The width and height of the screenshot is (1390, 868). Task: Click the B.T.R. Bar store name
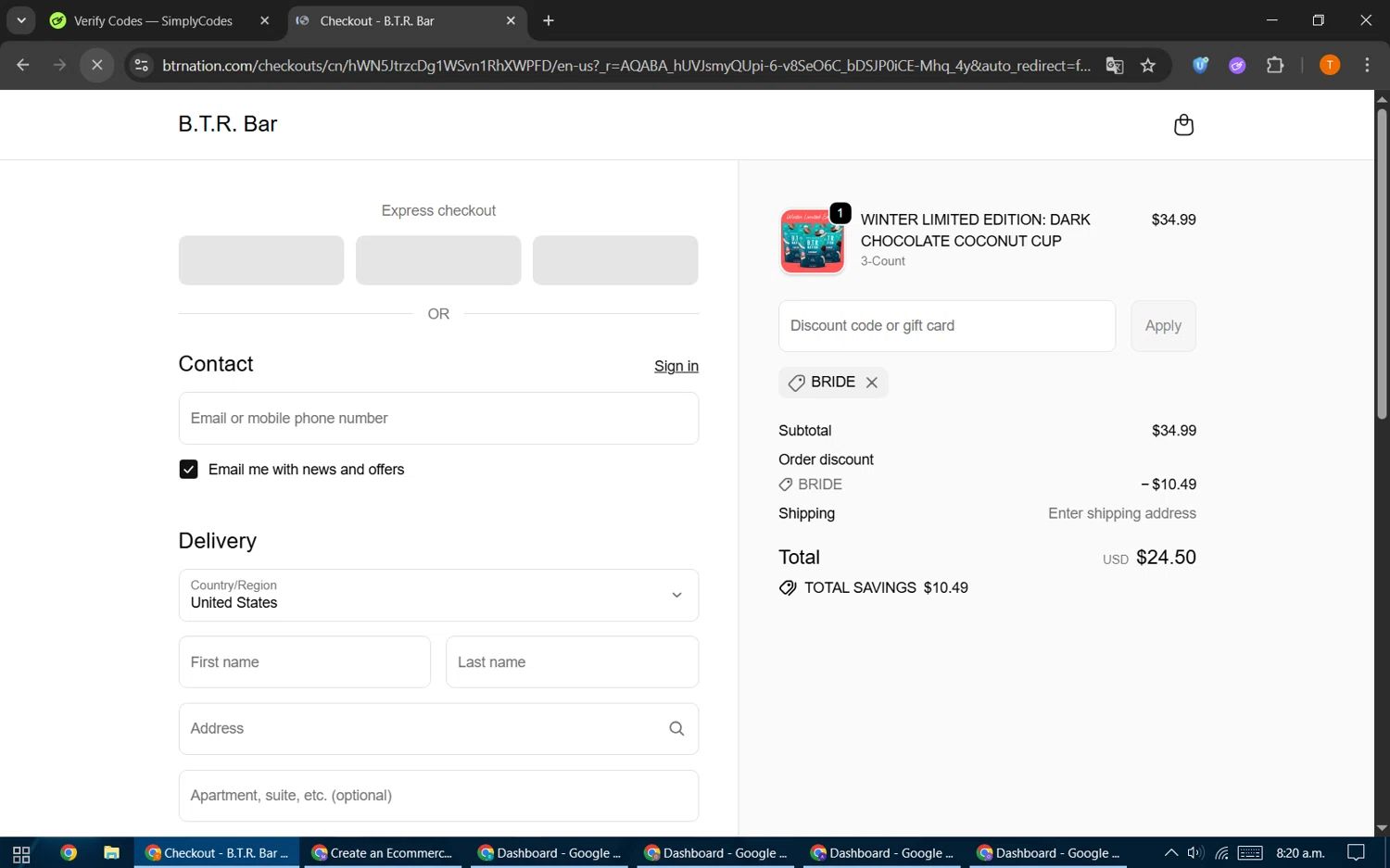click(x=228, y=124)
